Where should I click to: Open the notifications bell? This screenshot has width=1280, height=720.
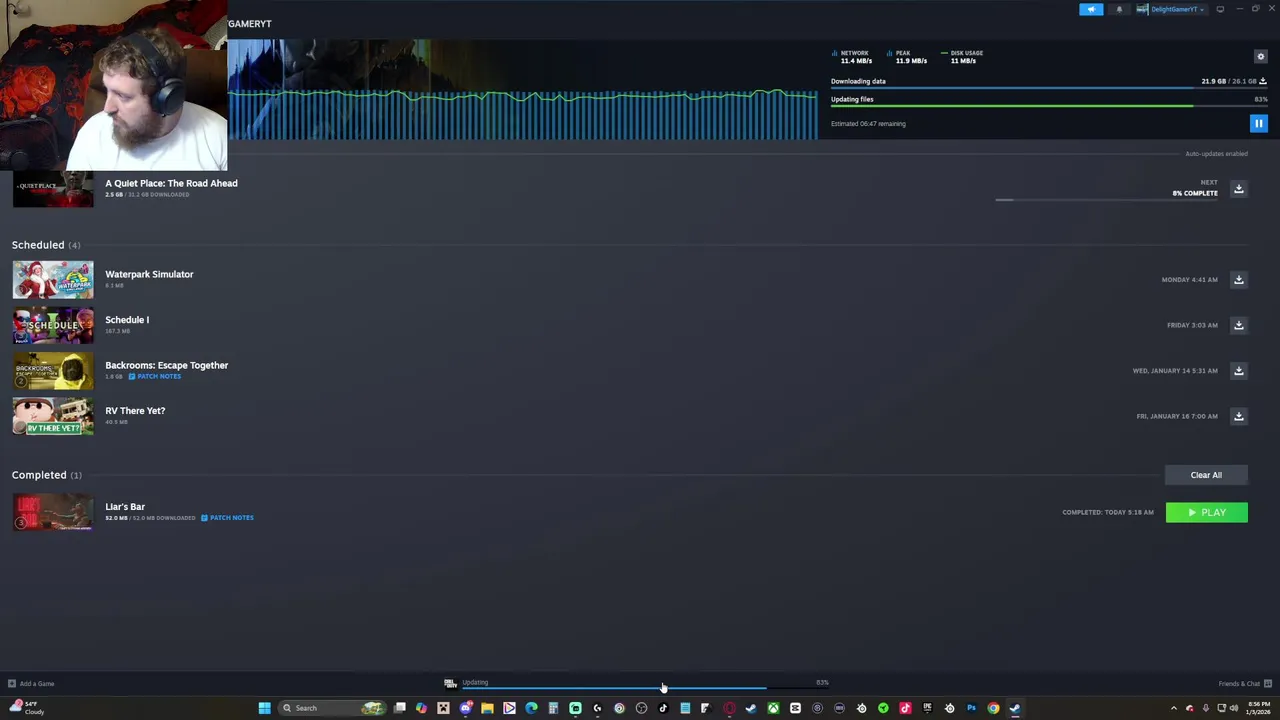click(x=1119, y=9)
